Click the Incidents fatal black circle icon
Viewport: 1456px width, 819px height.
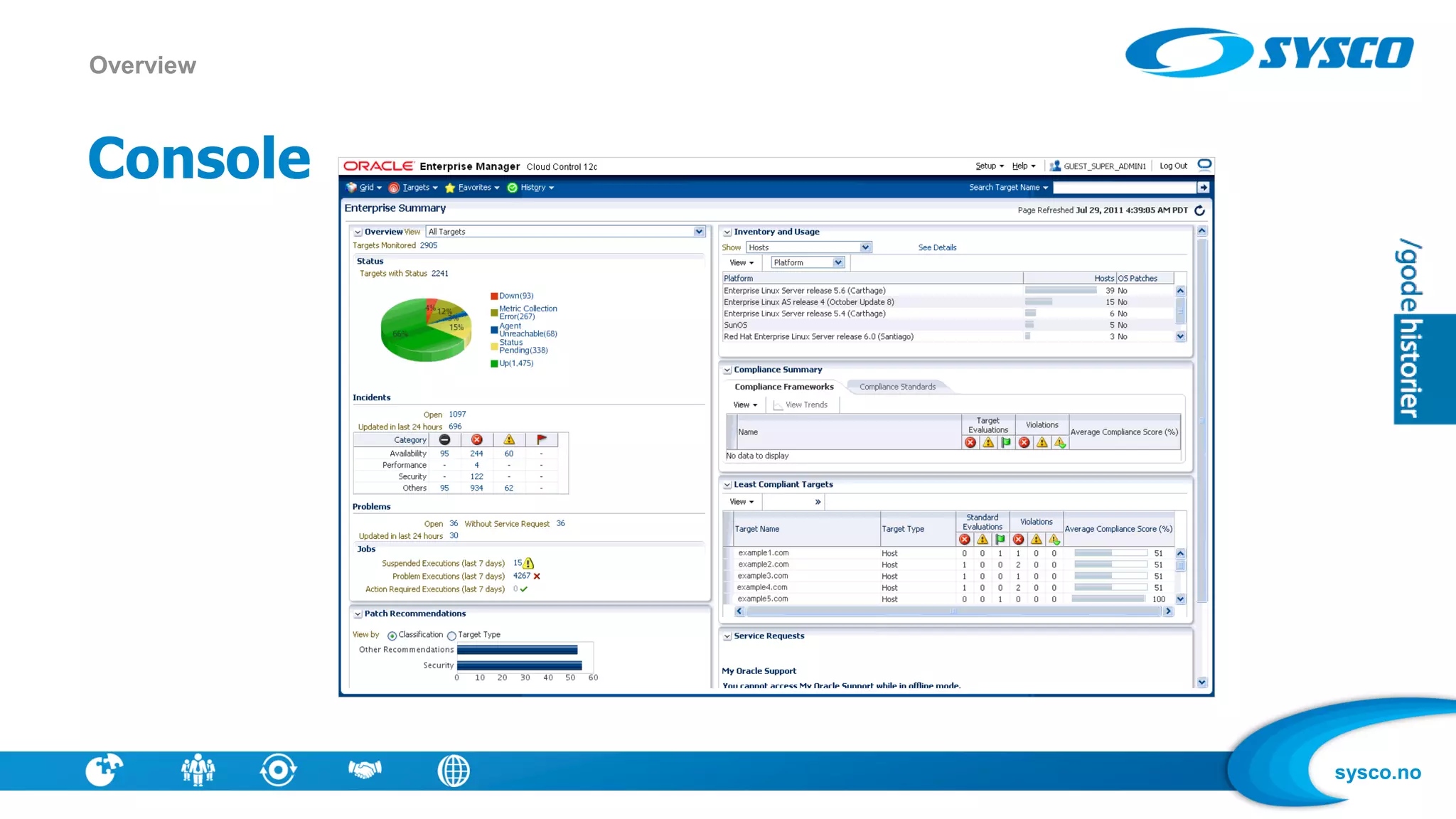click(444, 440)
